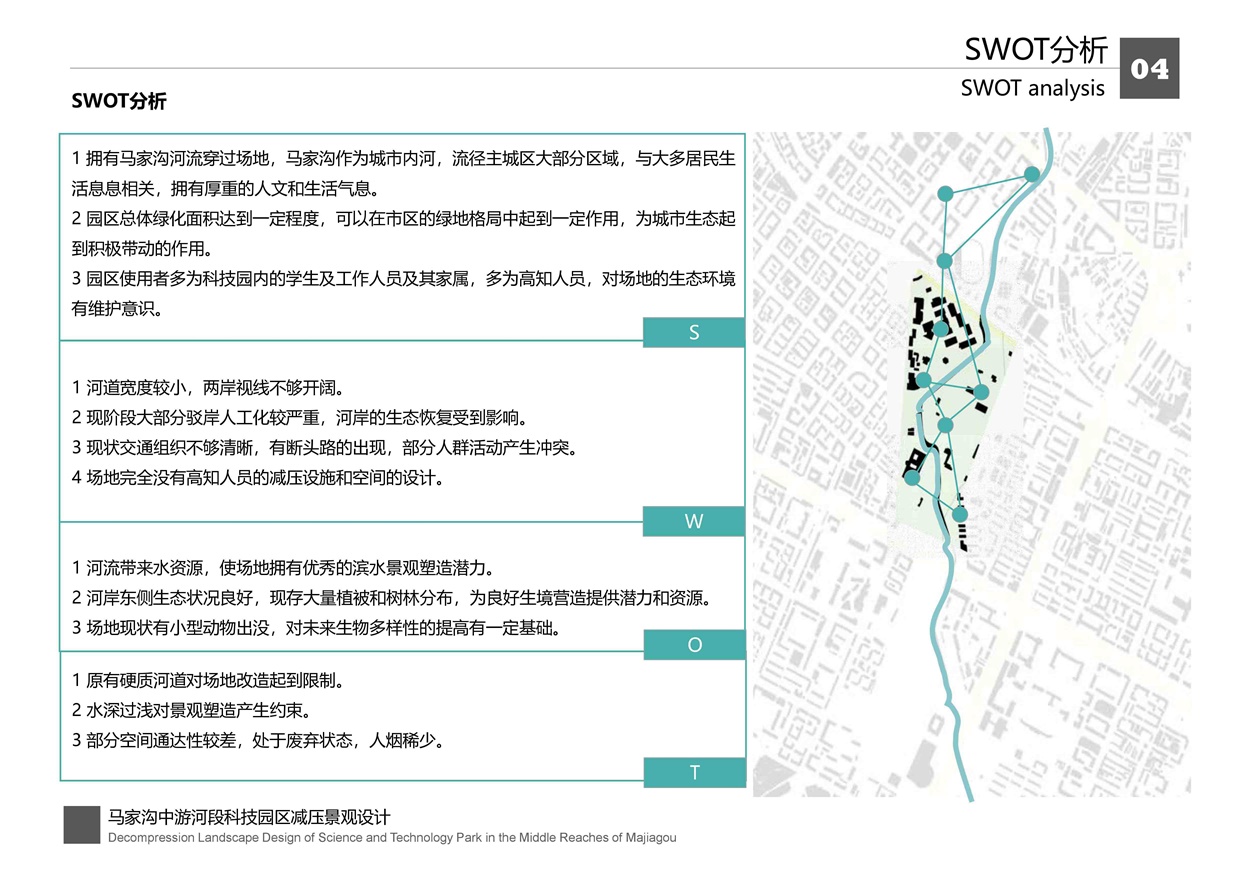Click the 'SWOT analysis' English title
Viewport: 1240px width, 877px height.
[1033, 88]
